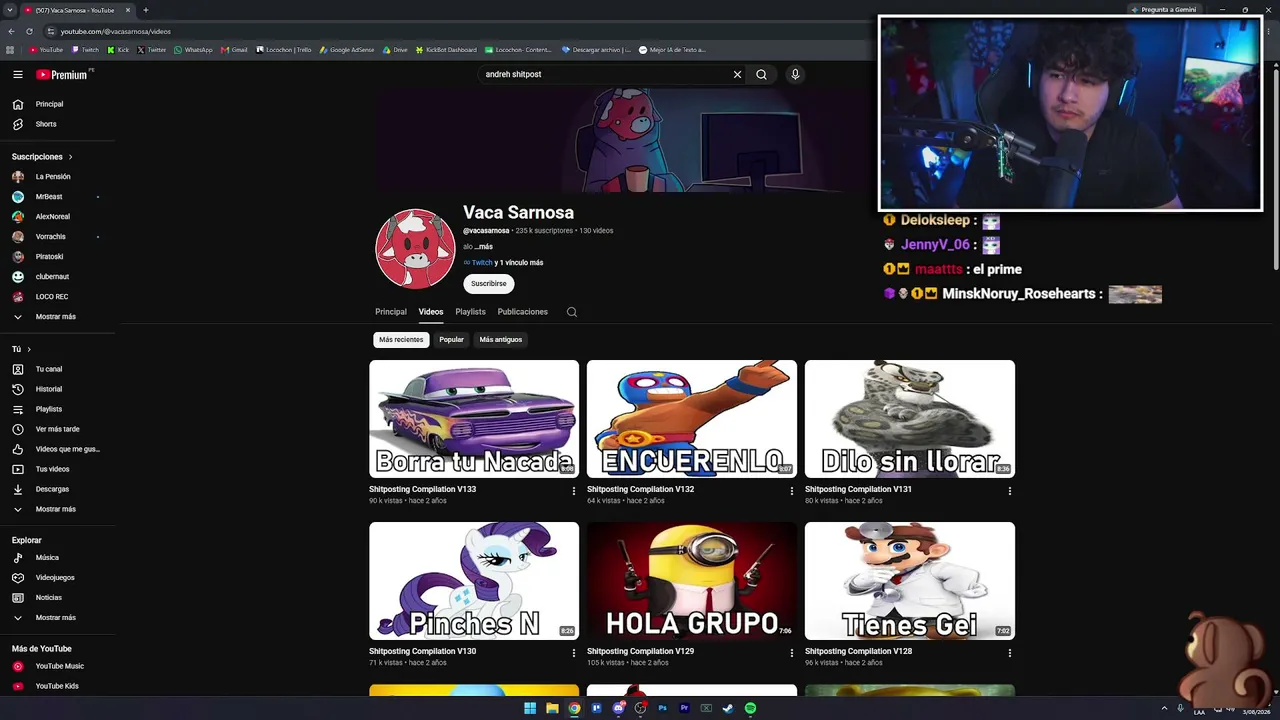Open options menu for Compilation V131
The height and width of the screenshot is (720, 1280).
1010,491
